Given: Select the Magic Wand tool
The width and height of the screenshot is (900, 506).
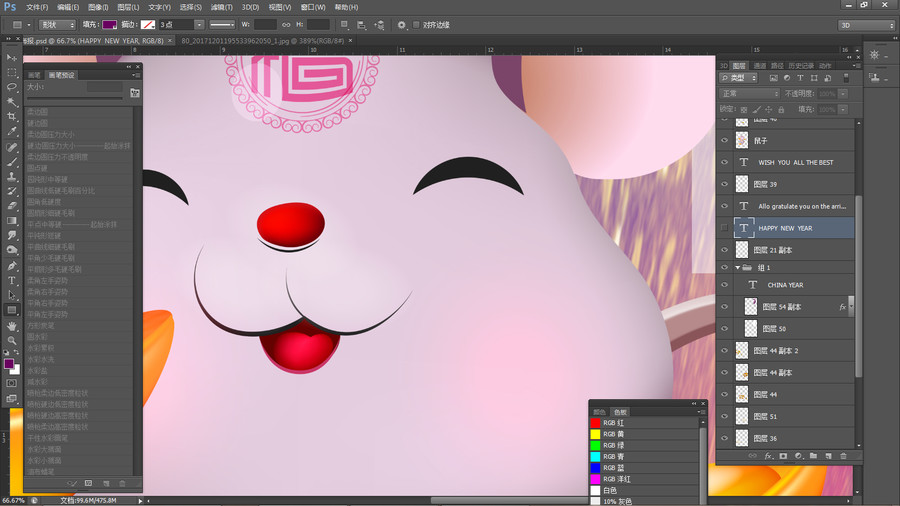Looking at the screenshot, I should click(x=11, y=102).
